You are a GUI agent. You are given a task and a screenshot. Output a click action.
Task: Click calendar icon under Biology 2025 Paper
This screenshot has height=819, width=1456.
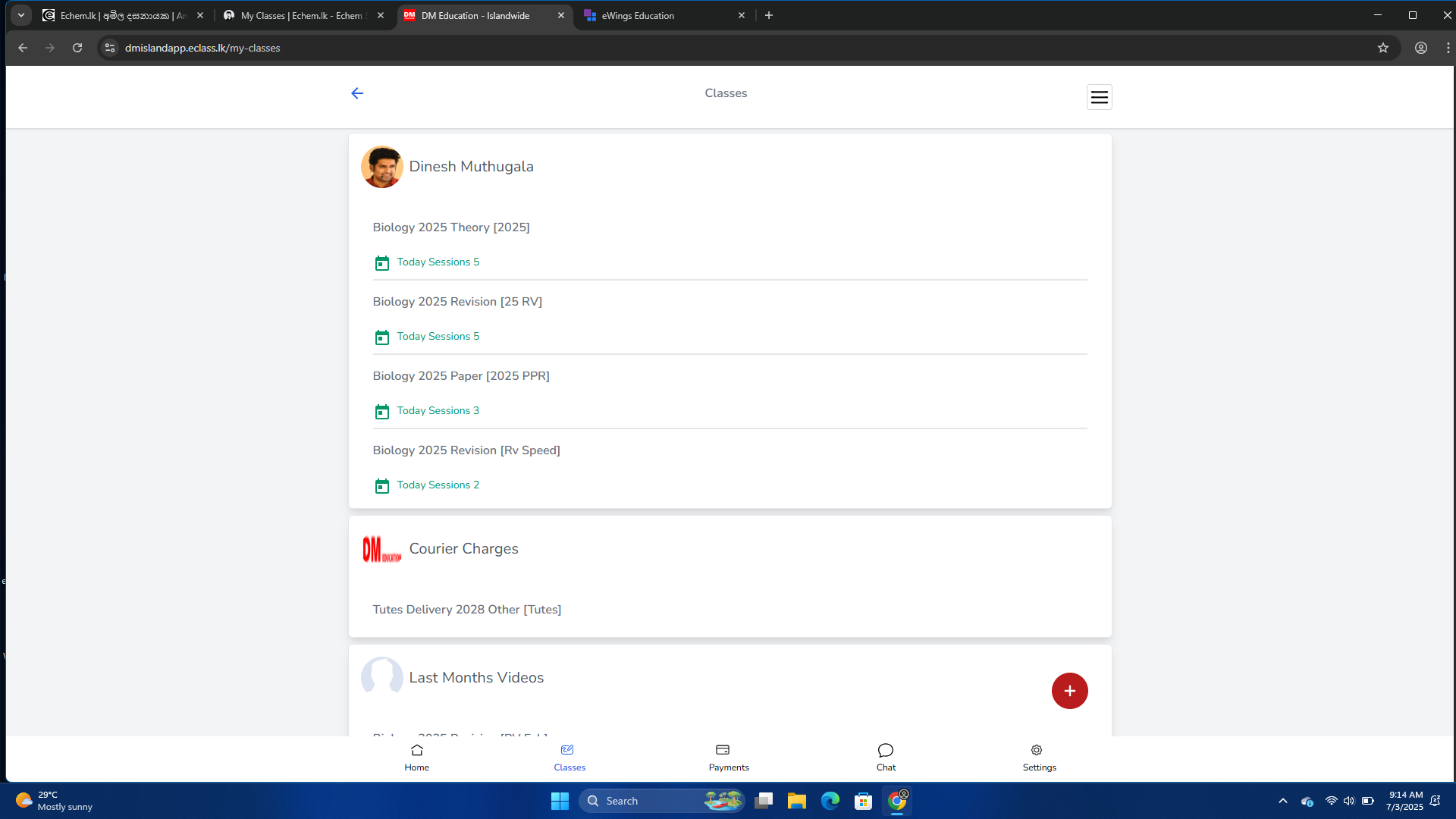coord(382,411)
